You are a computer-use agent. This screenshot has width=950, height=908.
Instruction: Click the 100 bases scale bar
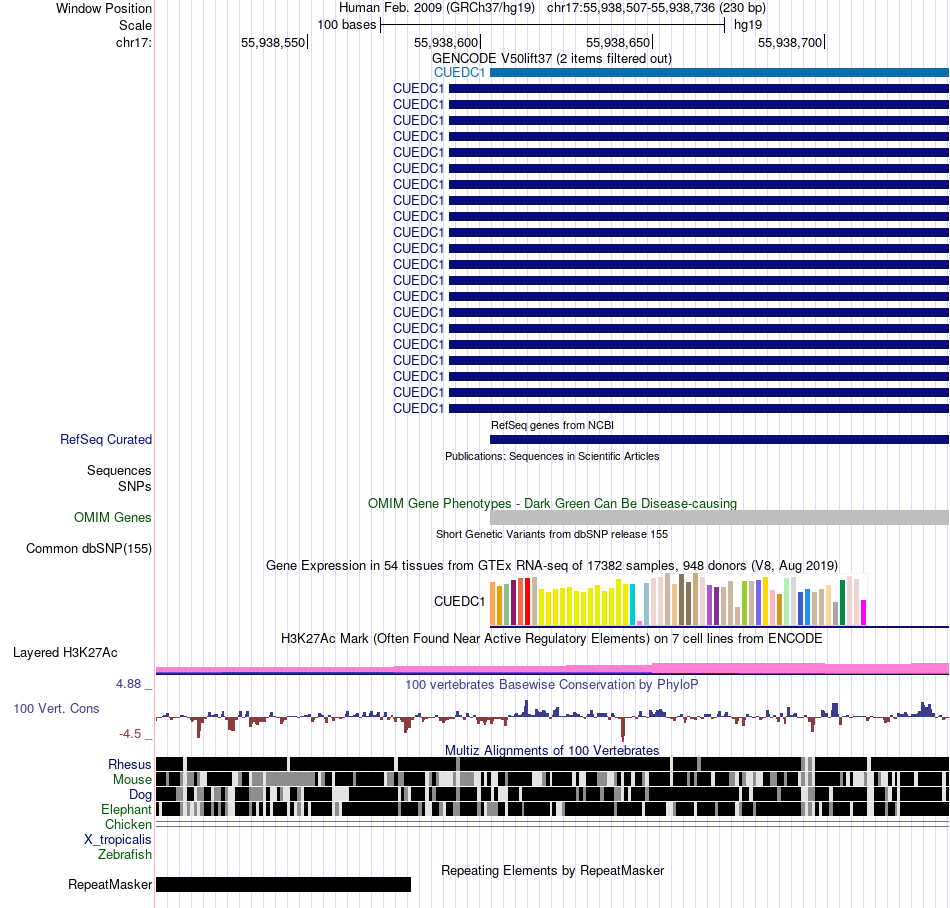click(x=553, y=25)
